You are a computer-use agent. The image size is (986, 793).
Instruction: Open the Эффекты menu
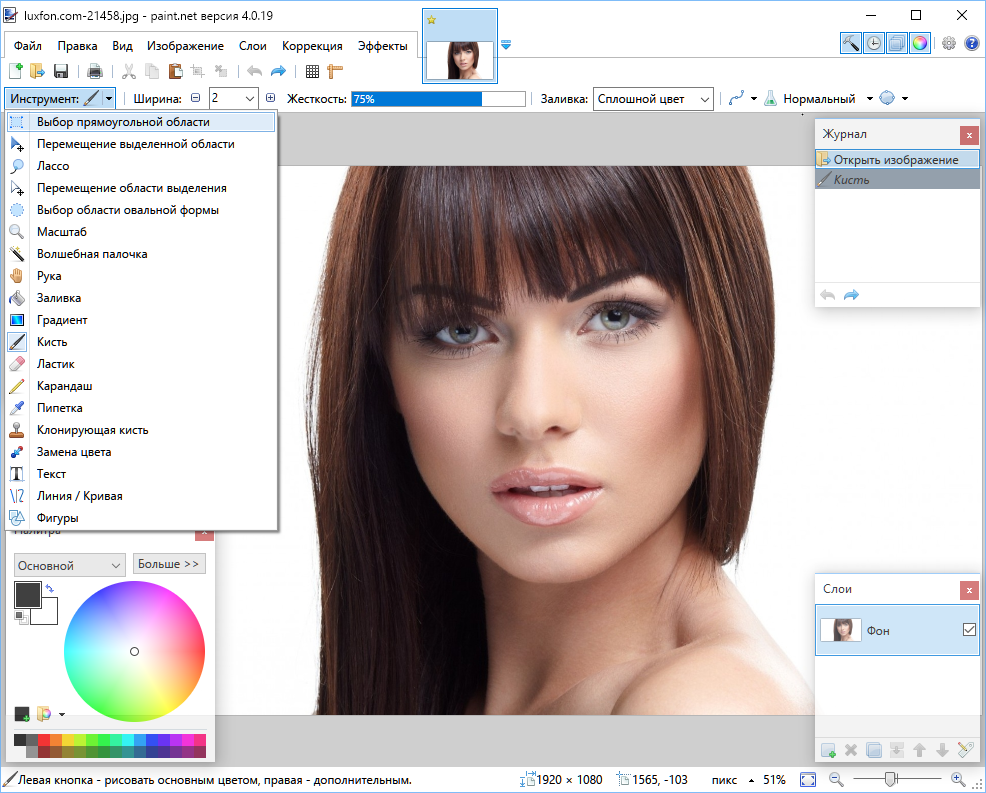click(381, 46)
